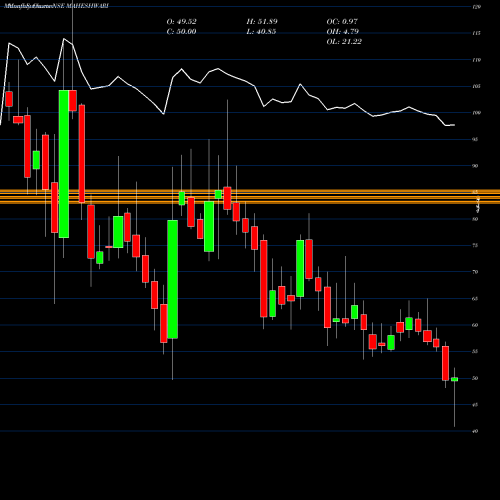
Task: Click the 95 price axis label
Action: pos(475,139)
